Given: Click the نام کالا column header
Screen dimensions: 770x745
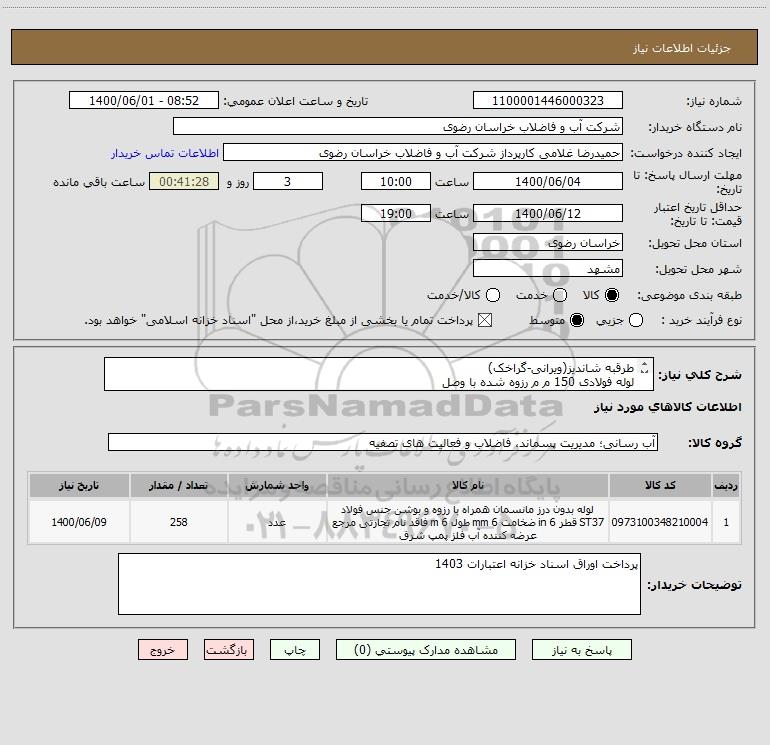Looking at the screenshot, I should click(x=468, y=485).
